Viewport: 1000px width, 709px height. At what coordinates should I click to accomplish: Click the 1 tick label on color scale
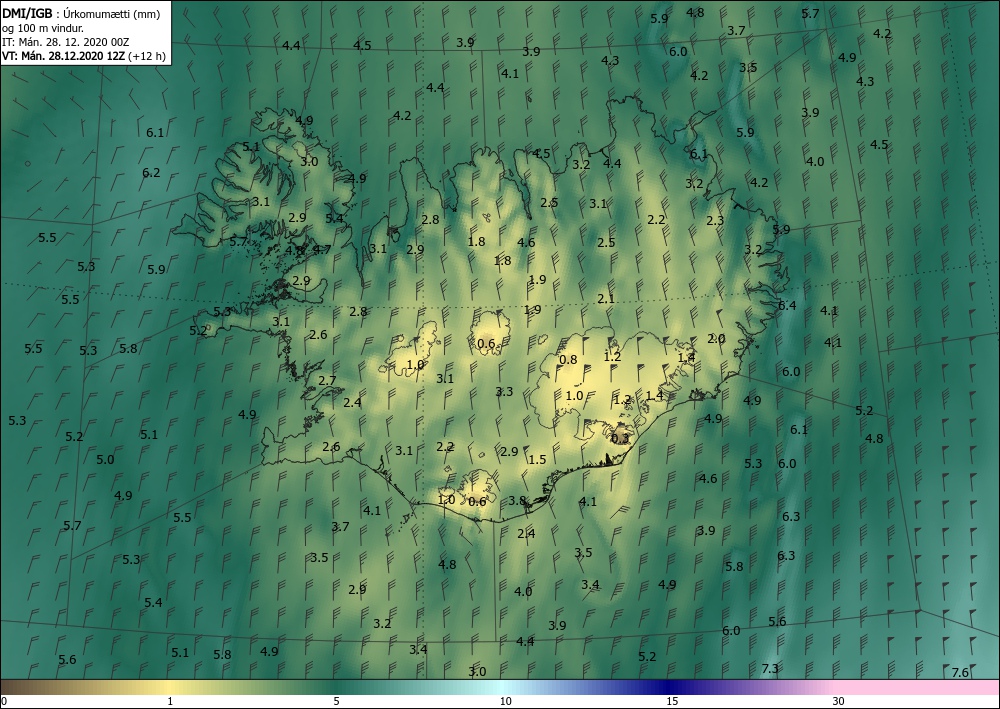click(170, 702)
